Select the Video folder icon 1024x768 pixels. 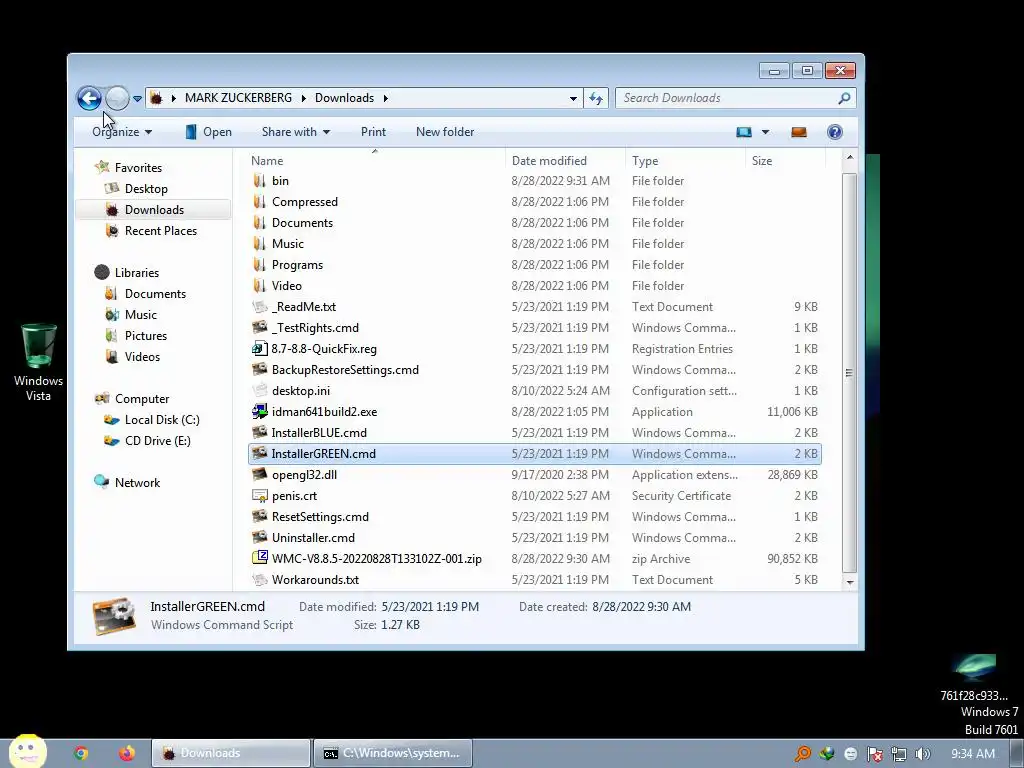point(259,285)
